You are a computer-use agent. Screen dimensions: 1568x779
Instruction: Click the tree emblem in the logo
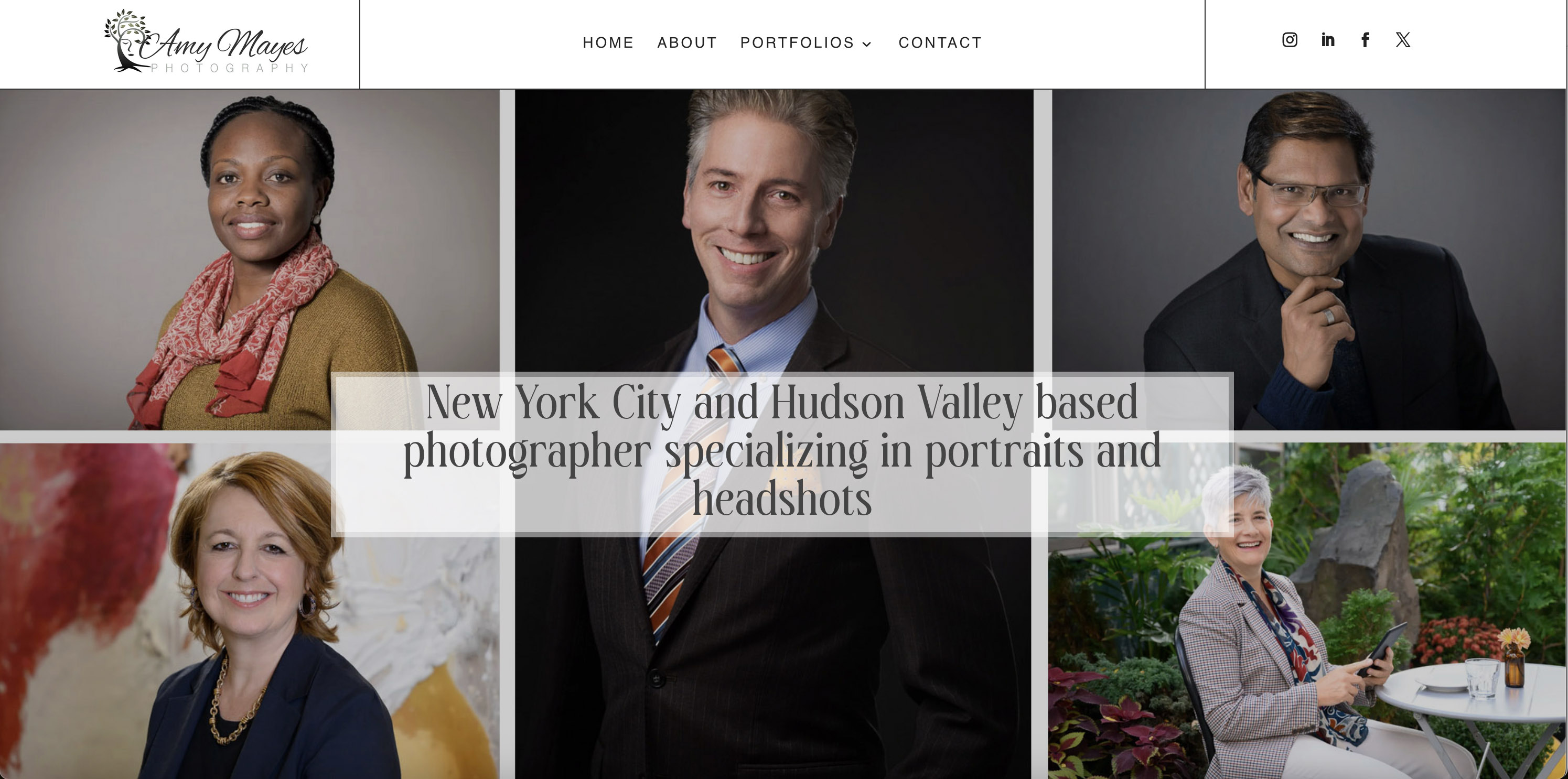tap(126, 40)
